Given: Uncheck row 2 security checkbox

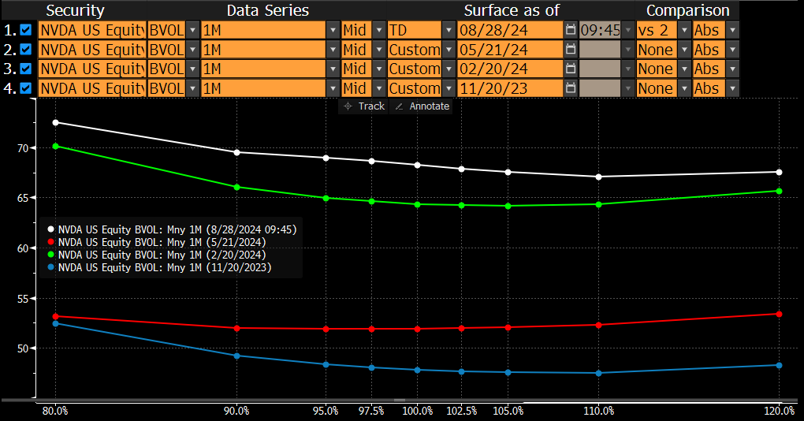Looking at the screenshot, I should pyautogui.click(x=26, y=49).
